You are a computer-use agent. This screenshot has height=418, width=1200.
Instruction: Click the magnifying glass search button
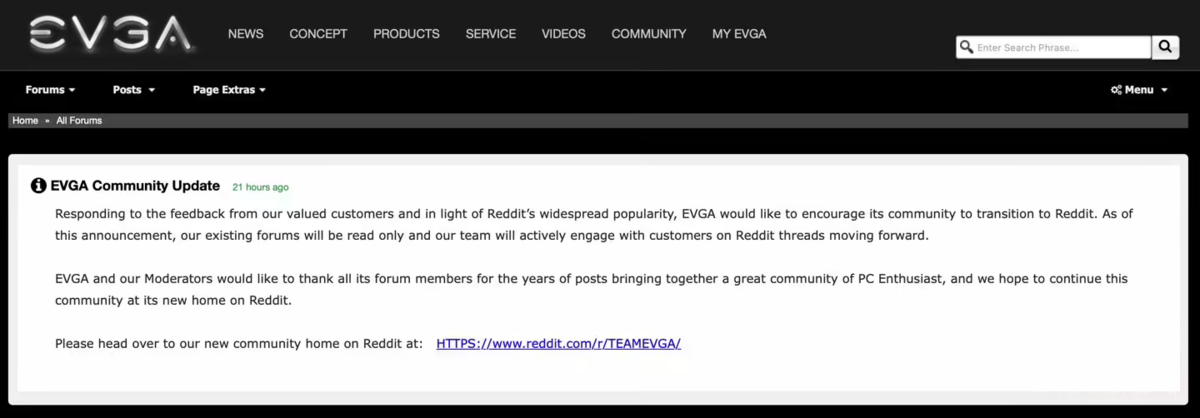pos(1166,47)
